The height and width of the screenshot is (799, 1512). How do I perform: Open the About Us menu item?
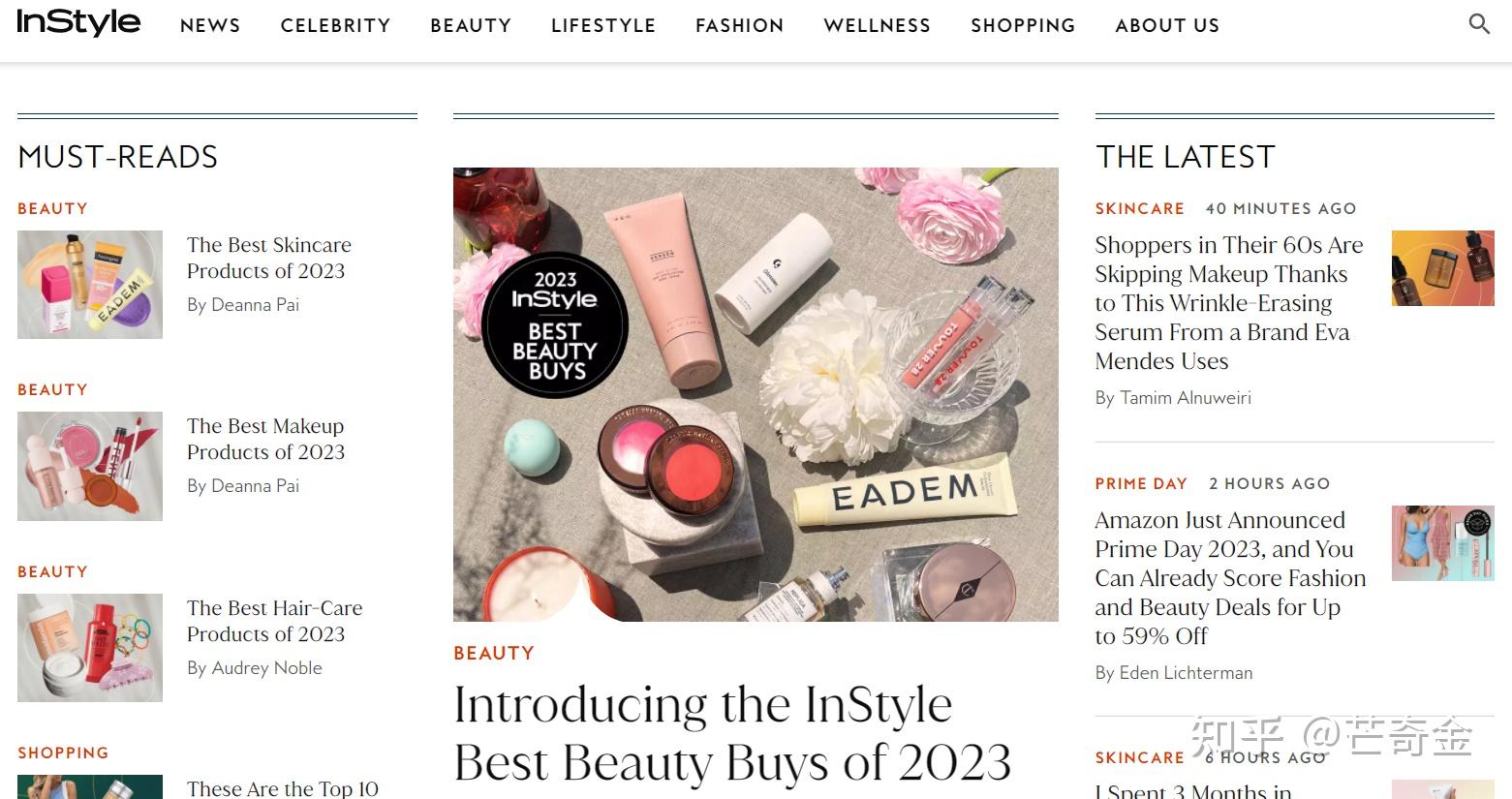click(x=1167, y=25)
